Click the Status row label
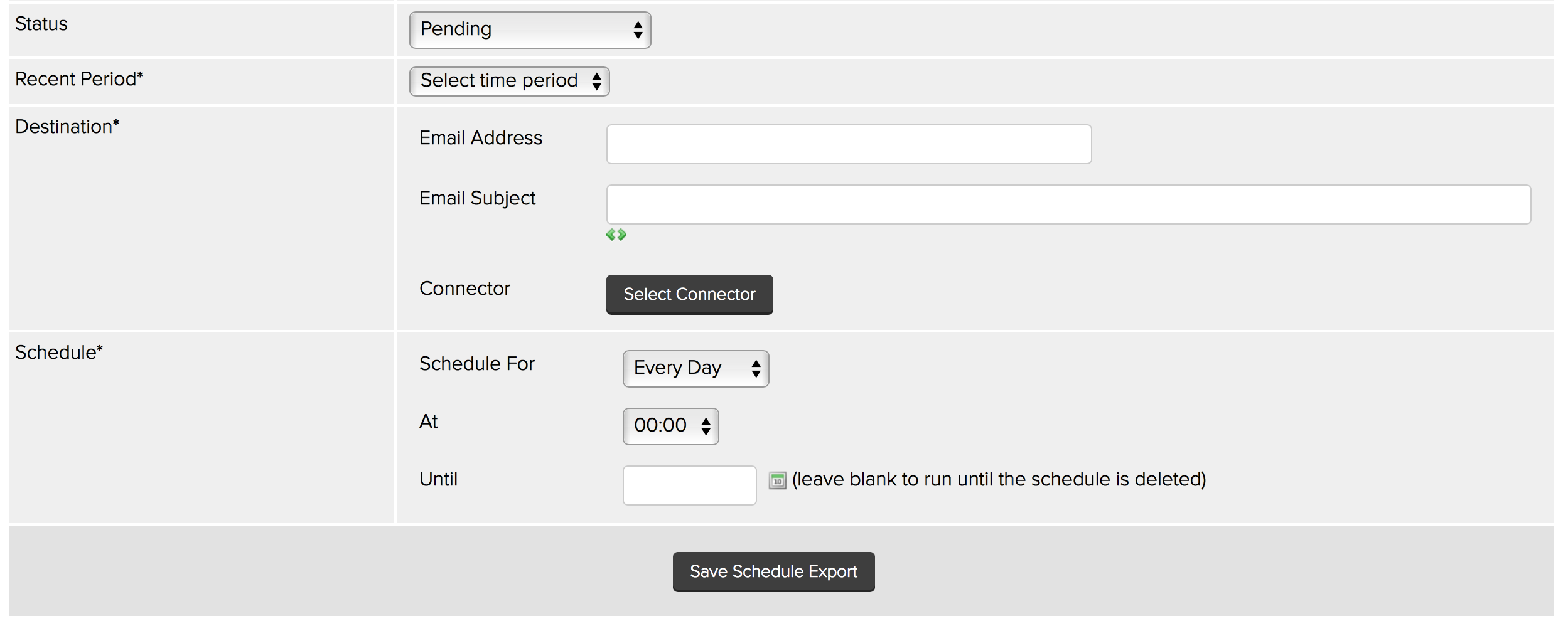The width and height of the screenshot is (1568, 631). pyautogui.click(x=41, y=24)
